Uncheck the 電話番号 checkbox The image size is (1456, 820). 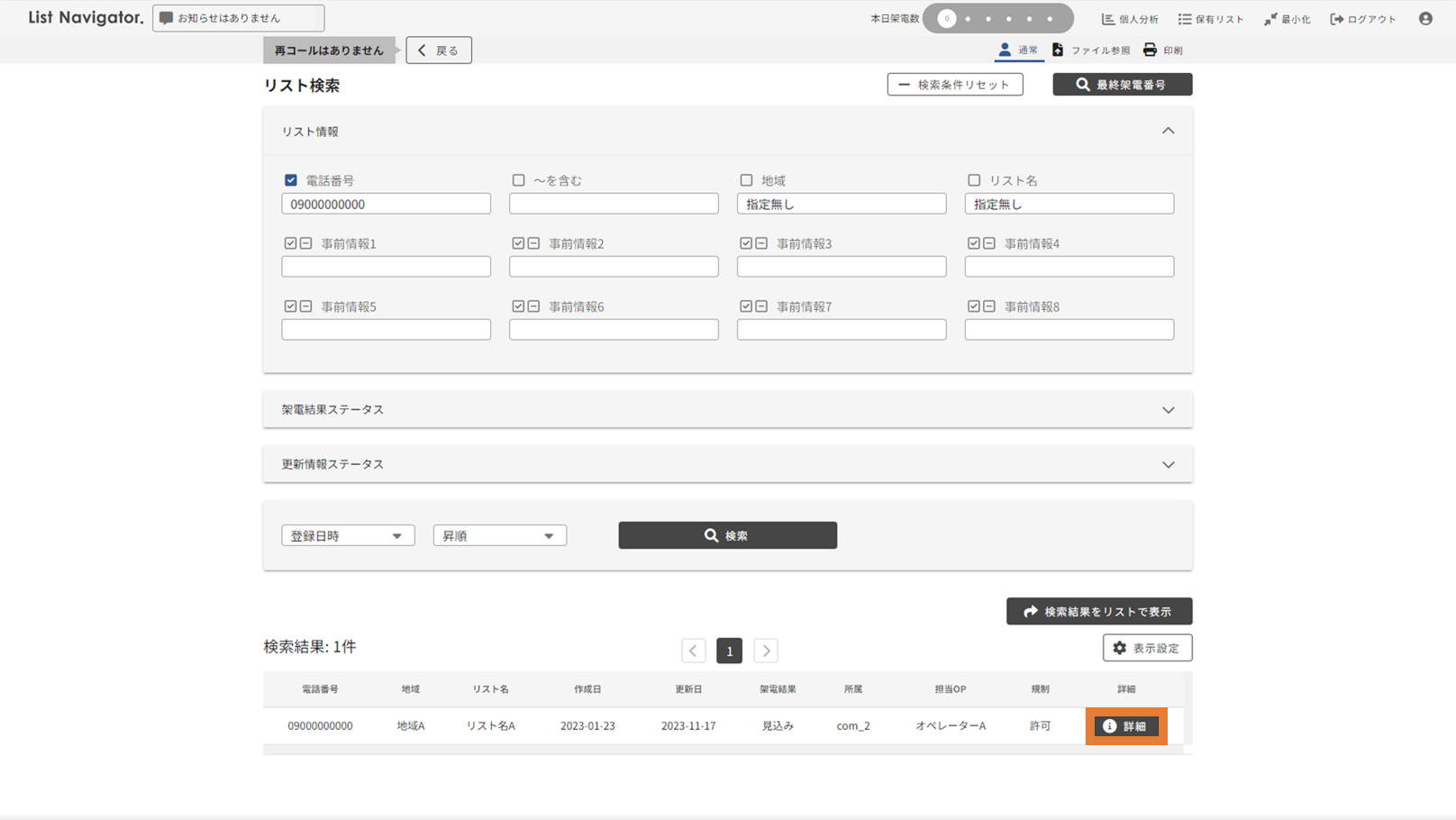[291, 180]
